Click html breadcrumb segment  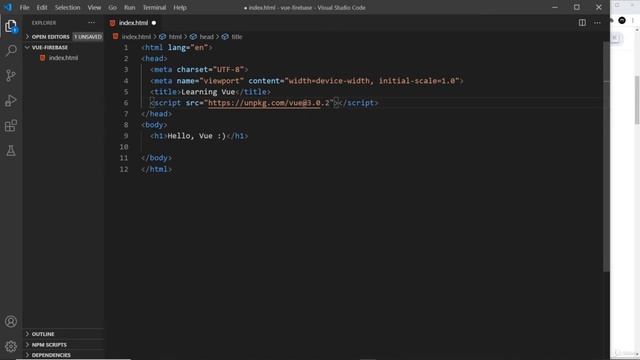click(175, 37)
